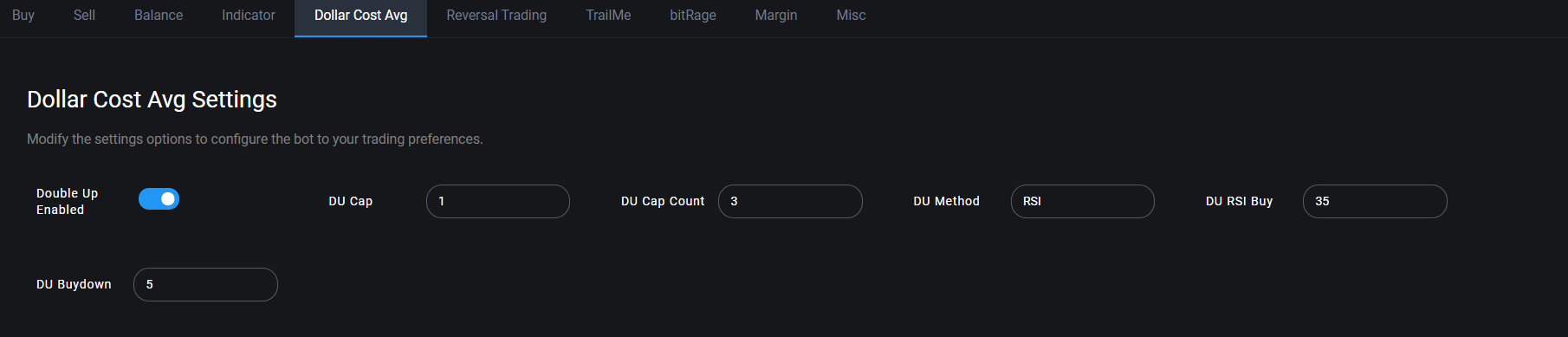Switch to the bitRage tab

693,16
